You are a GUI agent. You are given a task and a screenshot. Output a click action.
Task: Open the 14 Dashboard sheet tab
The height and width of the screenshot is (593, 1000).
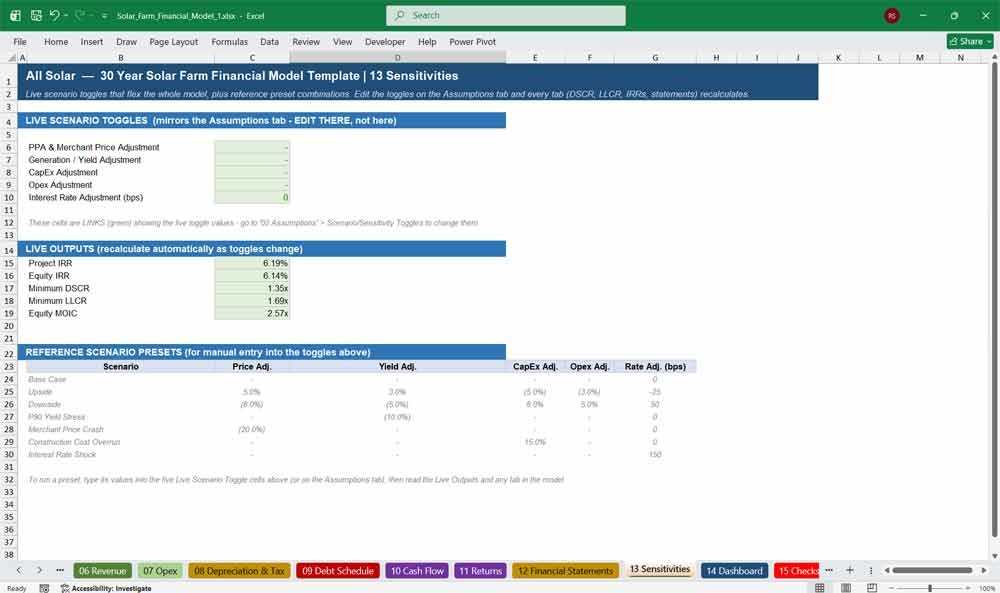click(734, 571)
